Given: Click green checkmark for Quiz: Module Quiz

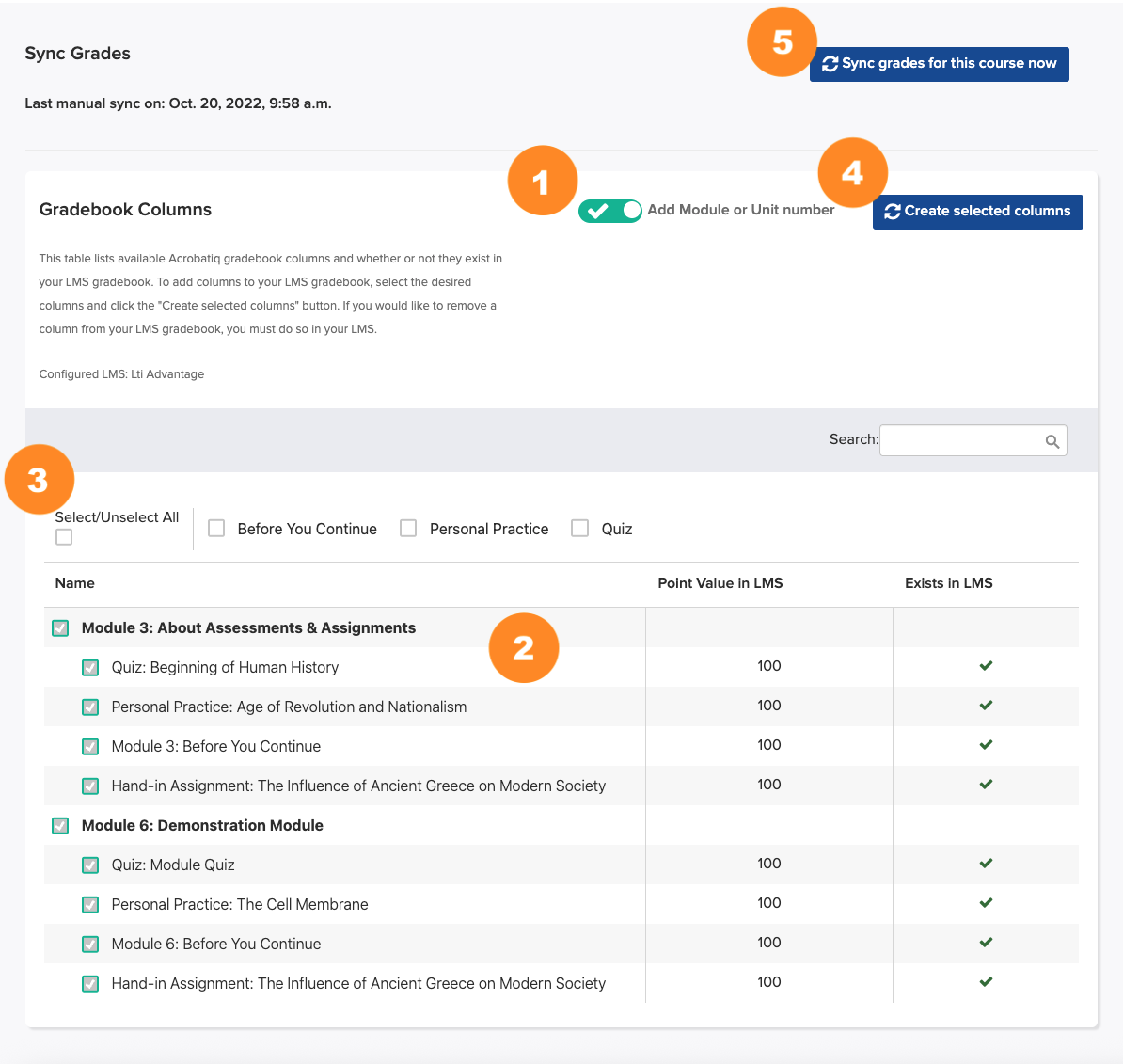Looking at the screenshot, I should [986, 863].
